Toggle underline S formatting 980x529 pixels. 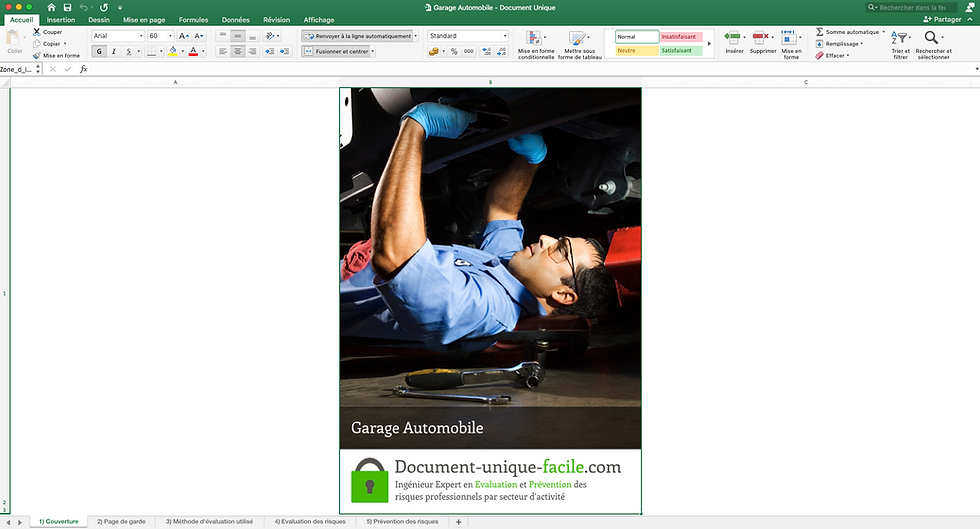tap(128, 51)
